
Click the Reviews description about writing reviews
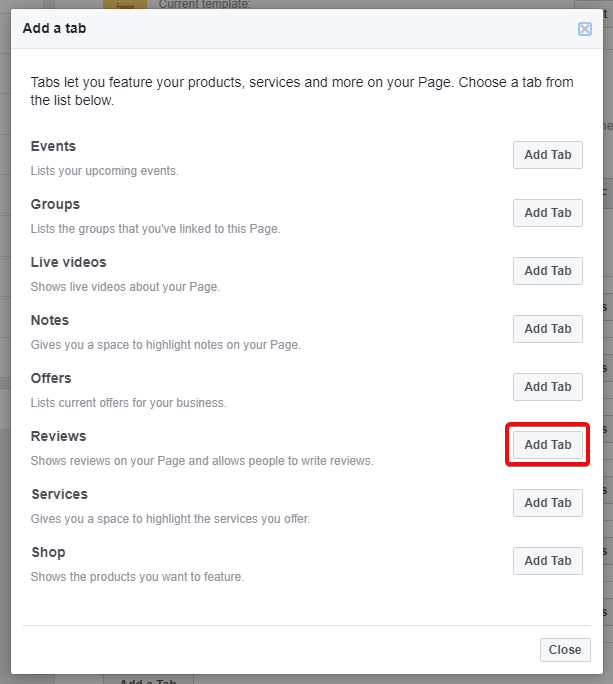coord(202,461)
